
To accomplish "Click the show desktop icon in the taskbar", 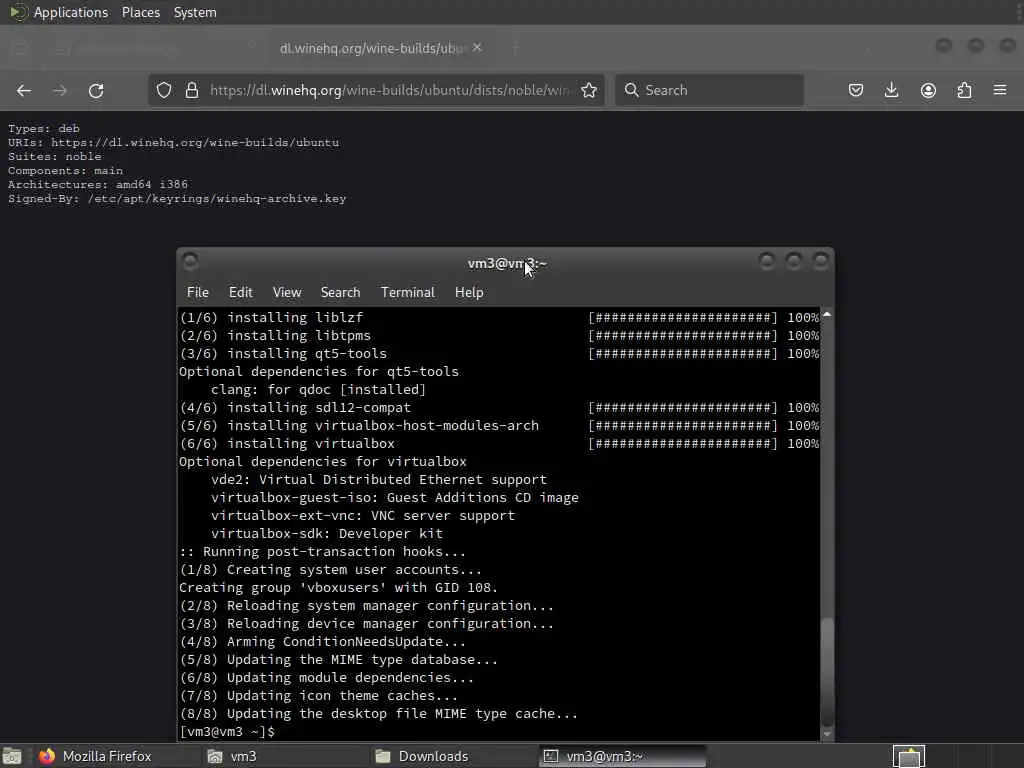I will pos(12,756).
